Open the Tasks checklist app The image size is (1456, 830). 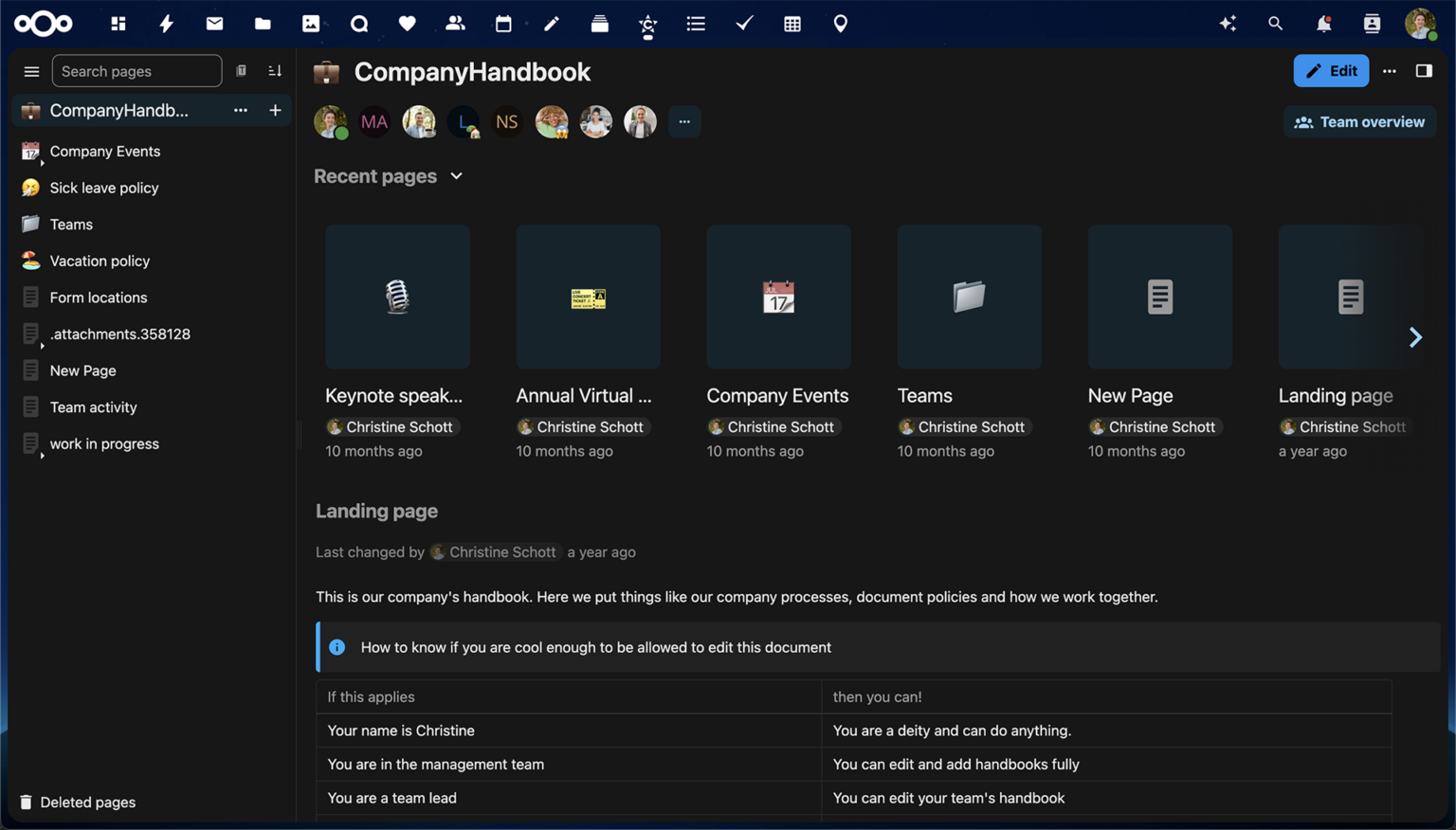744,23
